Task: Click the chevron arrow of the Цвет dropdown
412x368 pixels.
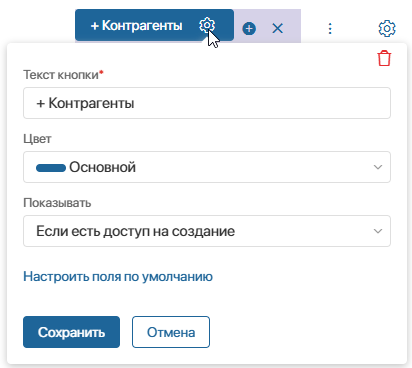Action: [378, 167]
